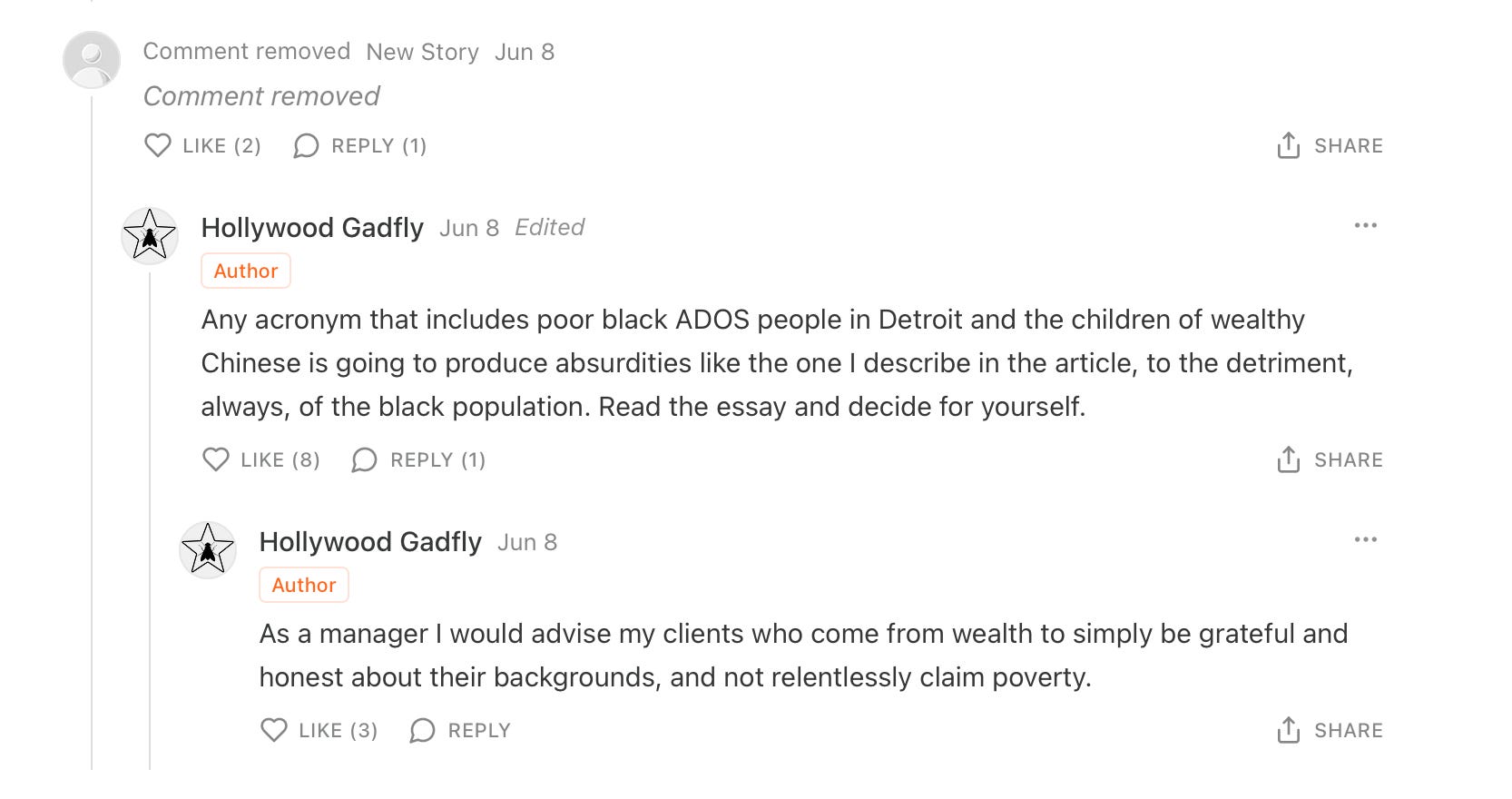The width and height of the screenshot is (1512, 799).
Task: Click reply bubble under manager advice comment
Action: click(422, 730)
